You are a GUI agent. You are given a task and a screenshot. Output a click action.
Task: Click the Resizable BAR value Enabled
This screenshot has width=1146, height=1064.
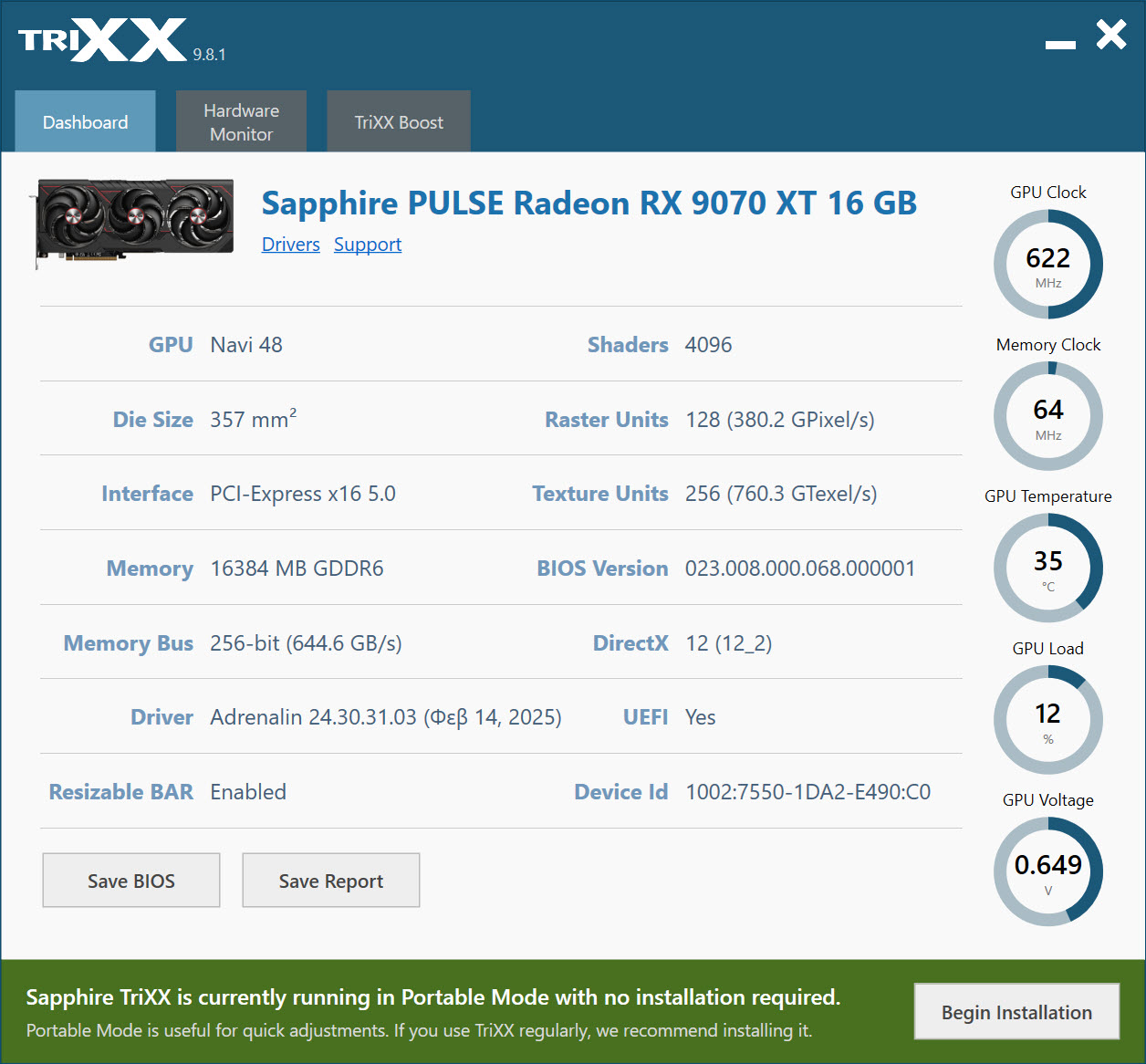[248, 792]
